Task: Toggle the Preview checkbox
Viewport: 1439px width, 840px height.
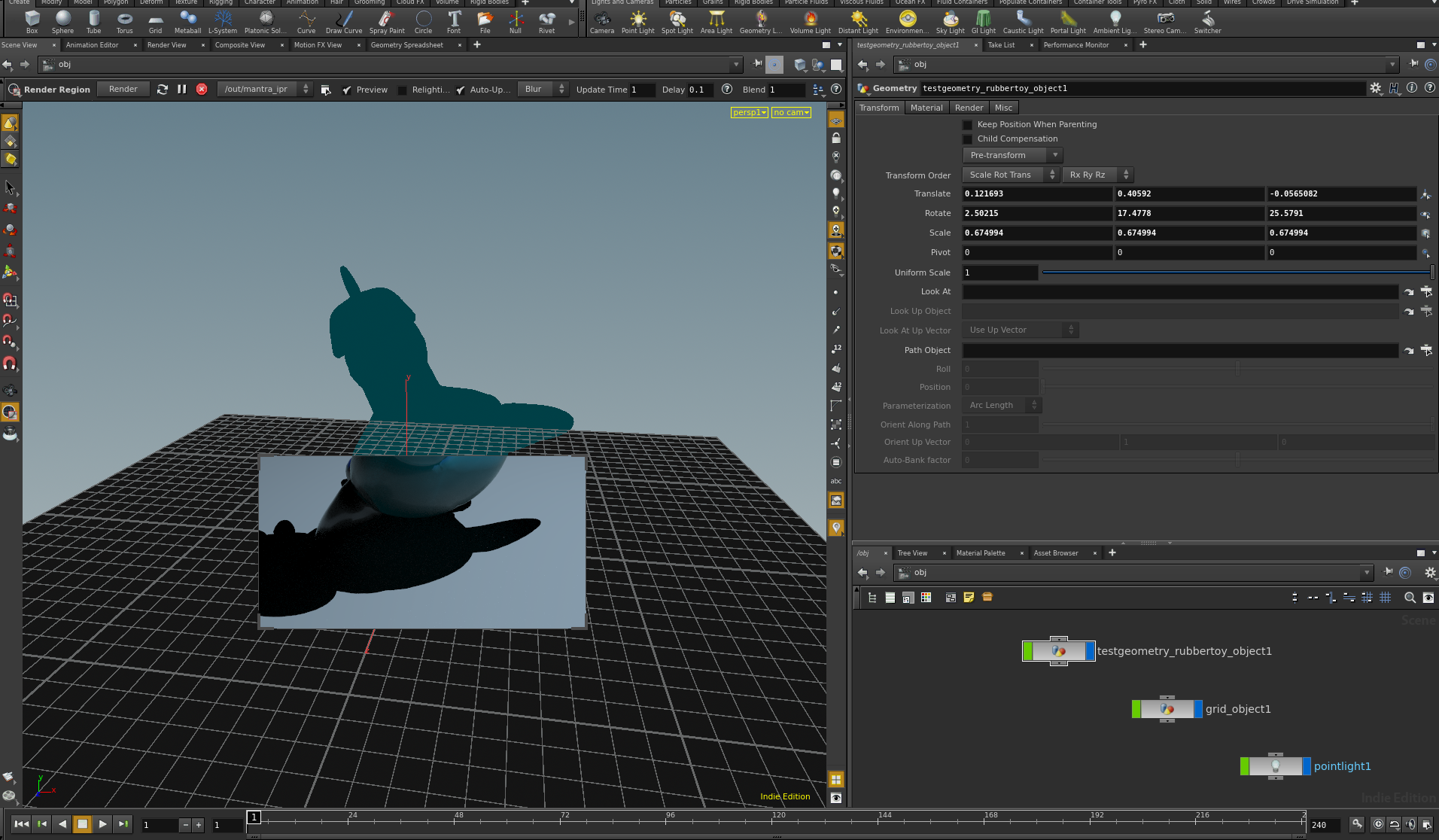Action: pyautogui.click(x=347, y=90)
